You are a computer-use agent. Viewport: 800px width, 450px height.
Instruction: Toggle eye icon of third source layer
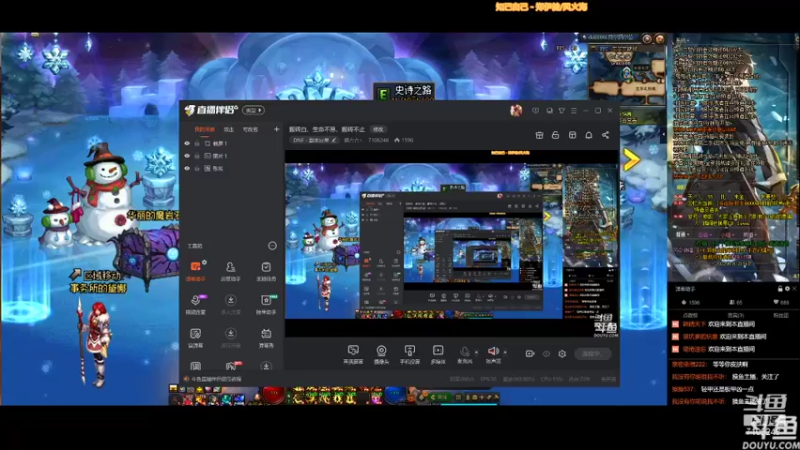pos(187,168)
